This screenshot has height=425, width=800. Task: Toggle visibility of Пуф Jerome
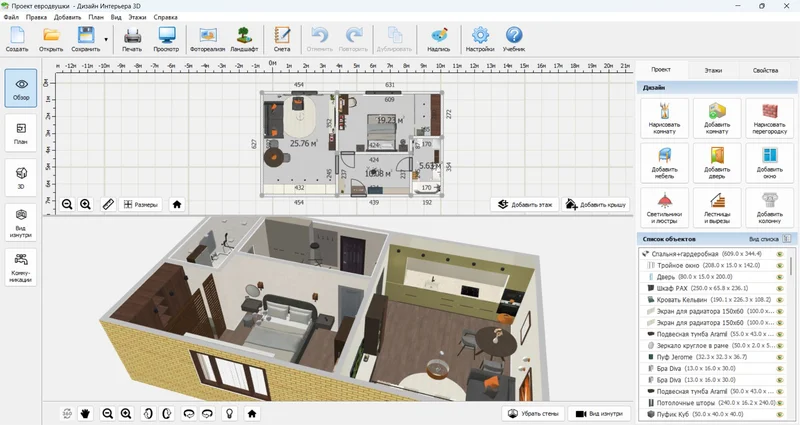(780, 357)
